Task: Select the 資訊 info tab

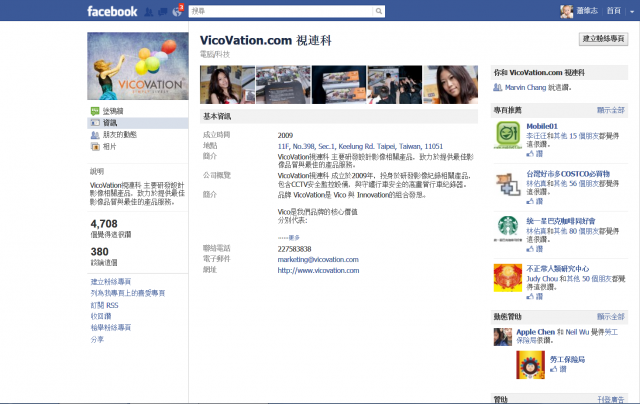Action: [x=138, y=123]
